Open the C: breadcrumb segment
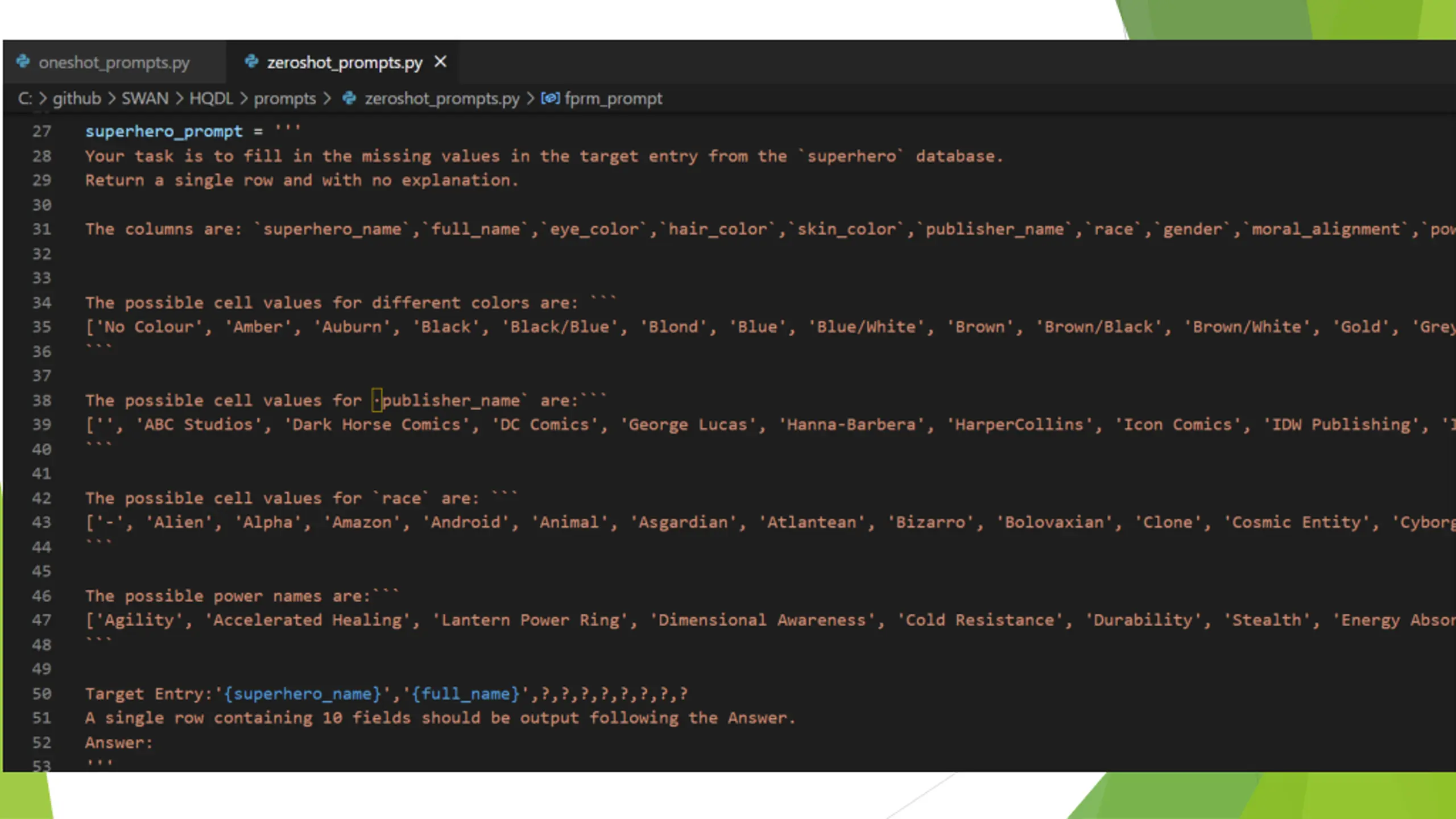Viewport: 1456px width, 819px height. [x=24, y=98]
